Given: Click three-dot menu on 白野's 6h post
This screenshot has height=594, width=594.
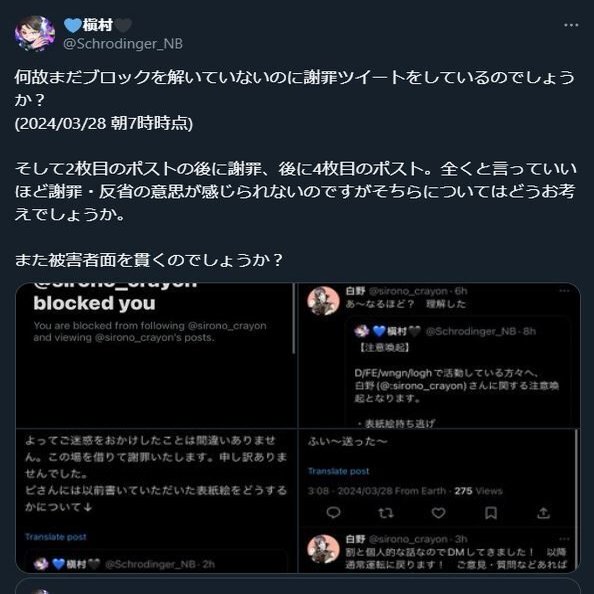Looking at the screenshot, I should tap(564, 291).
